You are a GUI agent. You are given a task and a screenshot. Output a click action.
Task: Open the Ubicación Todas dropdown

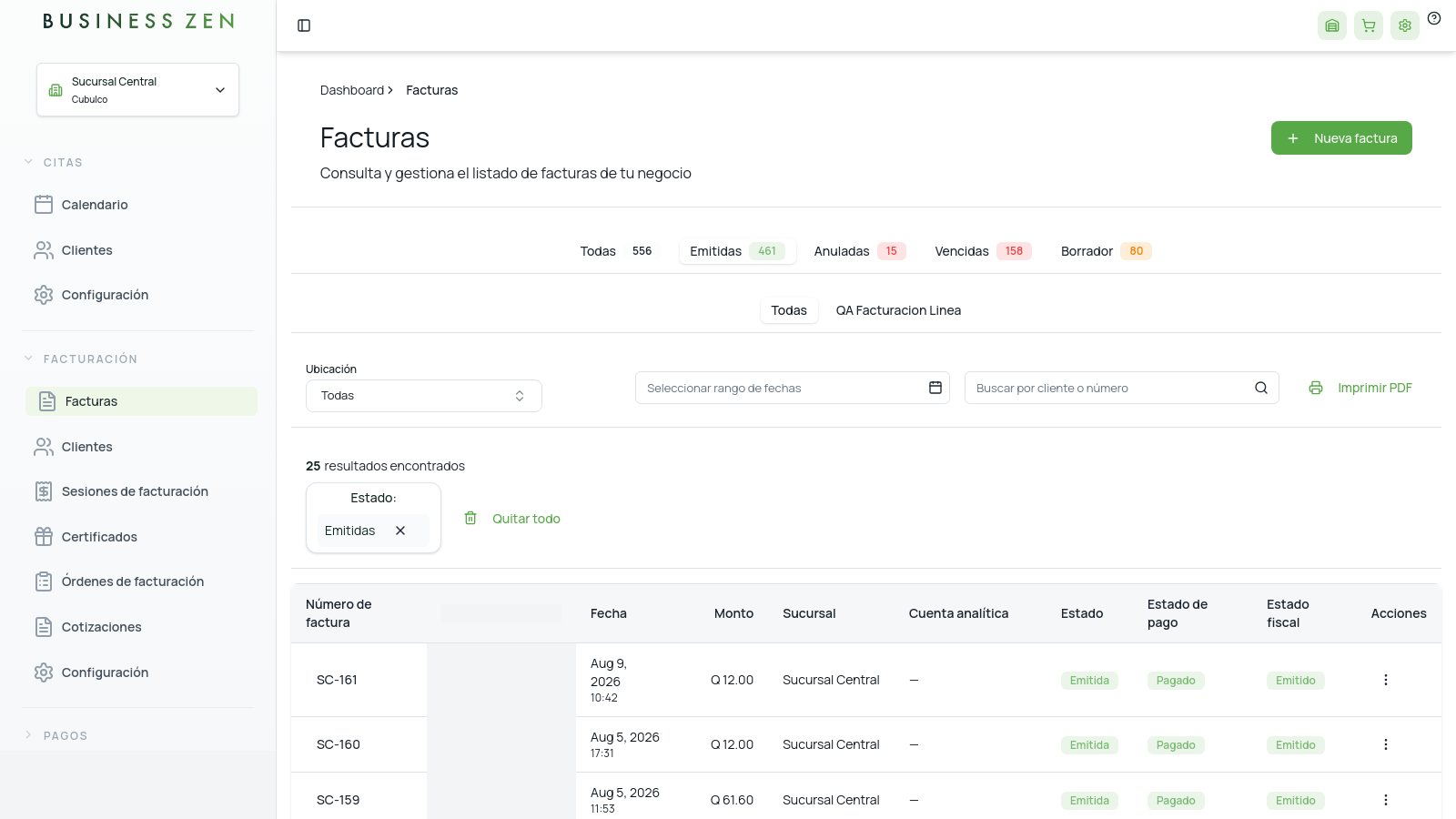coord(424,396)
